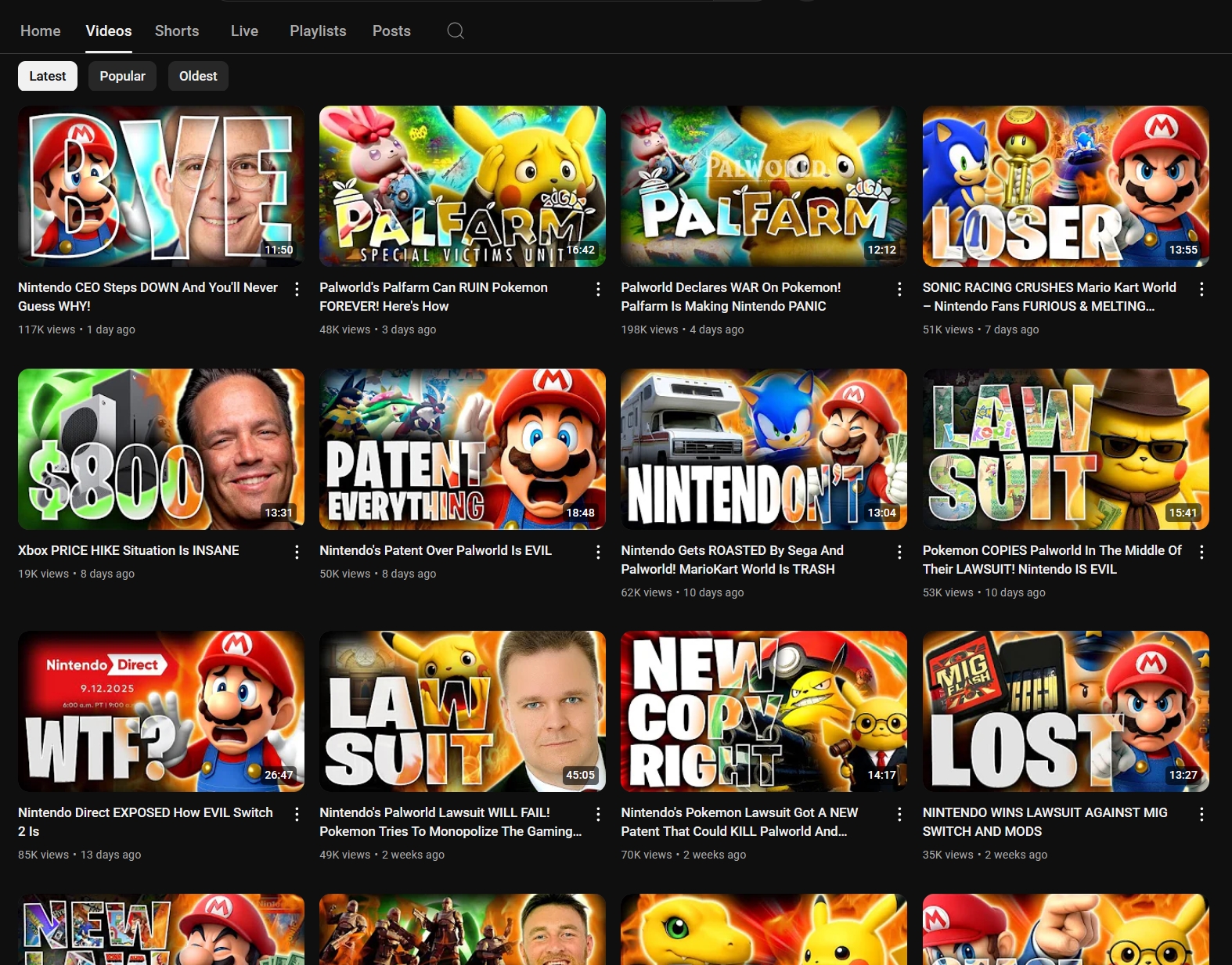The image size is (1232, 965).
Task: Open more options for SONIC RACING CRUSHES video
Action: (x=1201, y=290)
